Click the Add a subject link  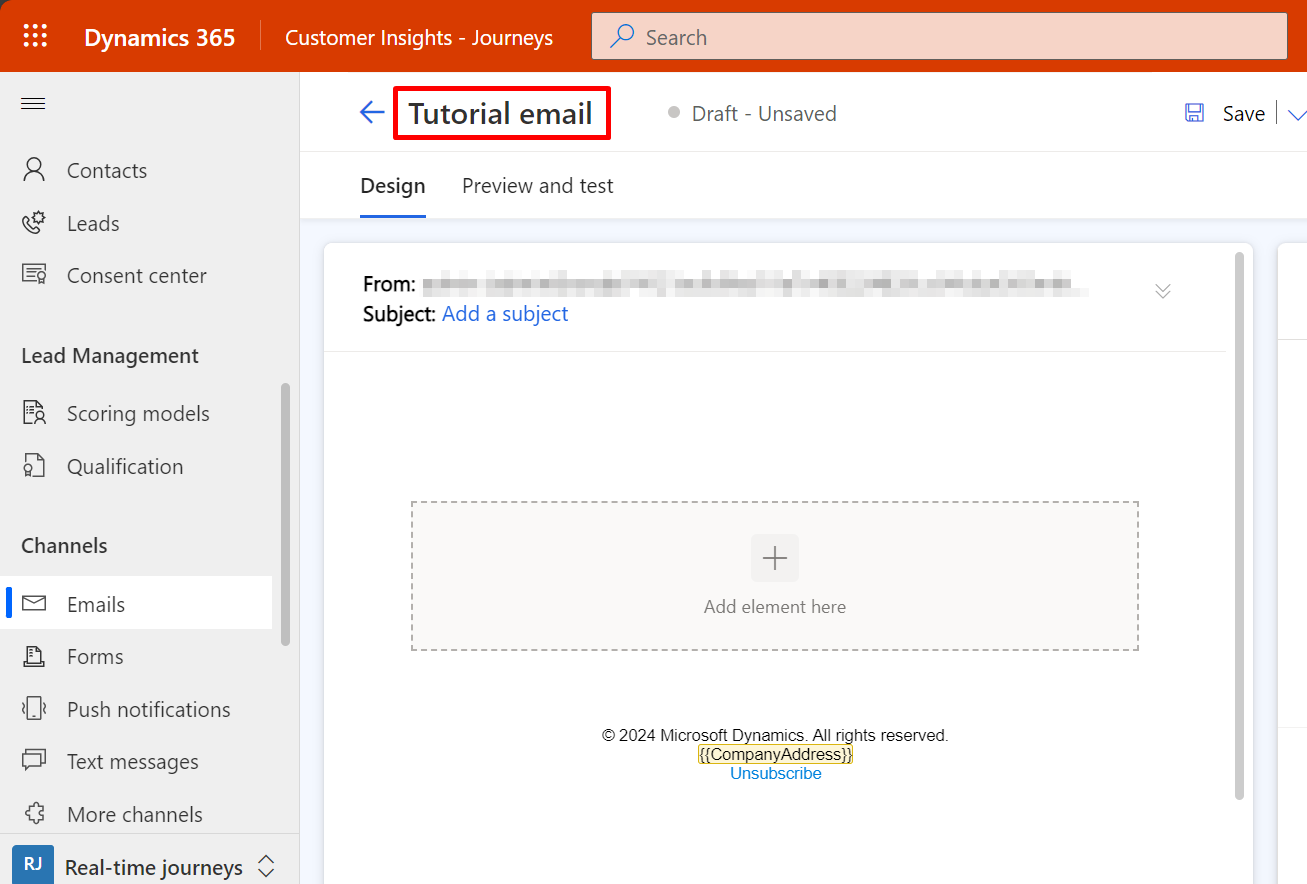[x=505, y=313]
